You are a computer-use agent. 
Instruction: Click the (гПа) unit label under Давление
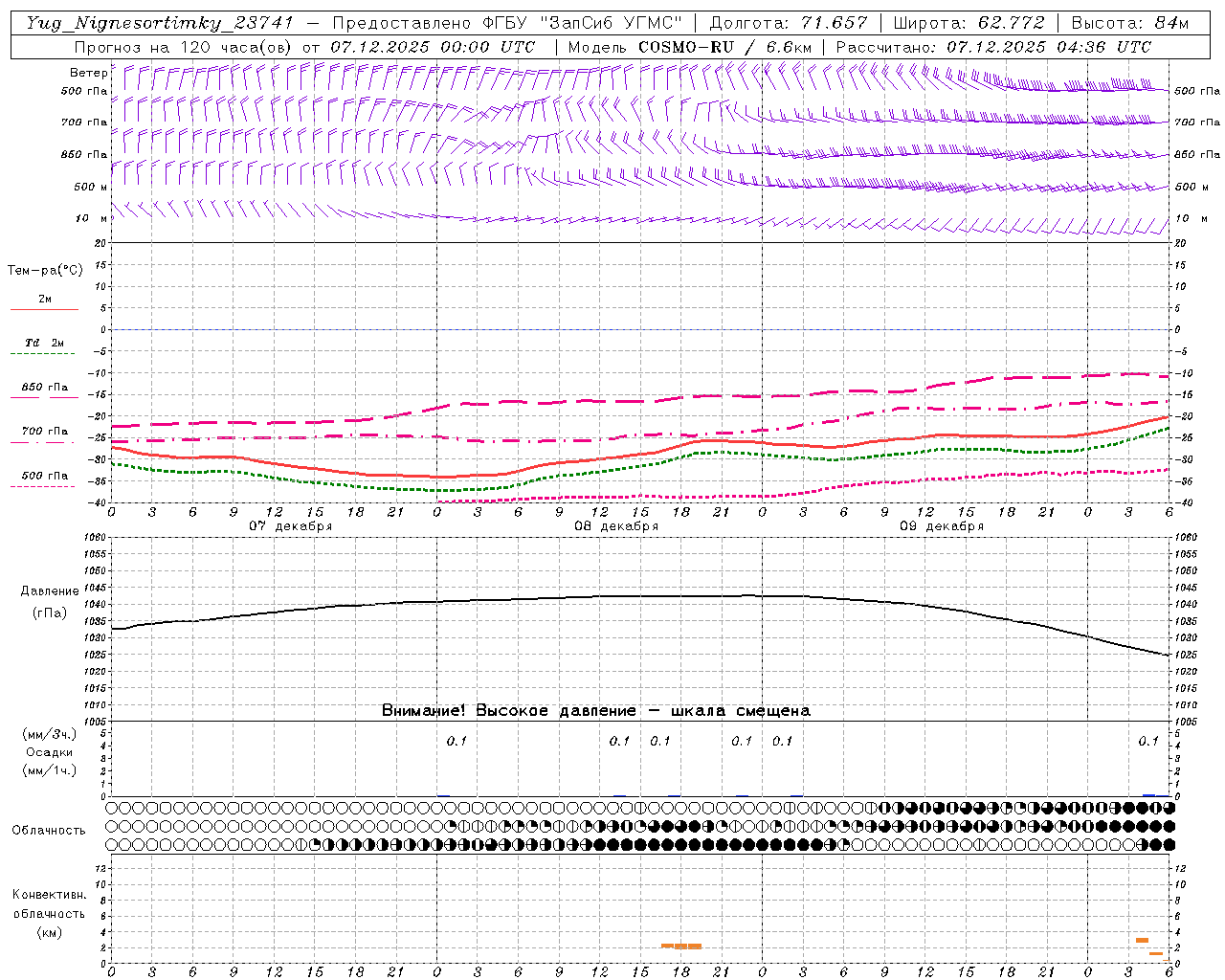(x=50, y=613)
